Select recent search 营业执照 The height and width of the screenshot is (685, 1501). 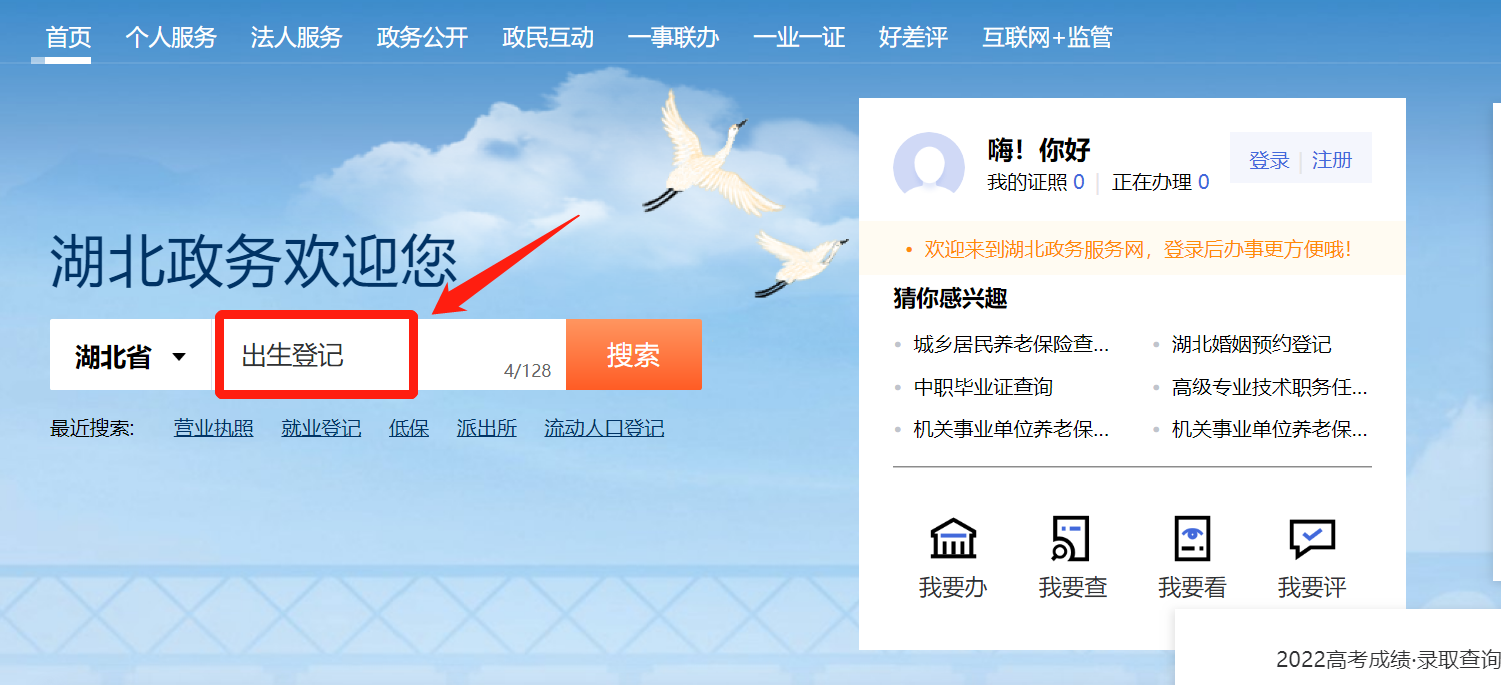tap(214, 429)
